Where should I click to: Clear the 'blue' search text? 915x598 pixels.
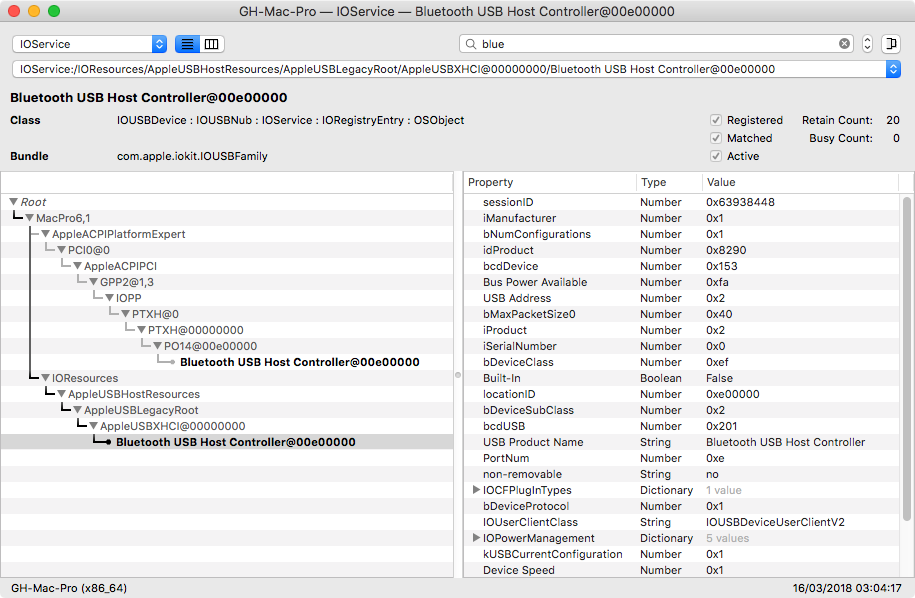click(844, 44)
